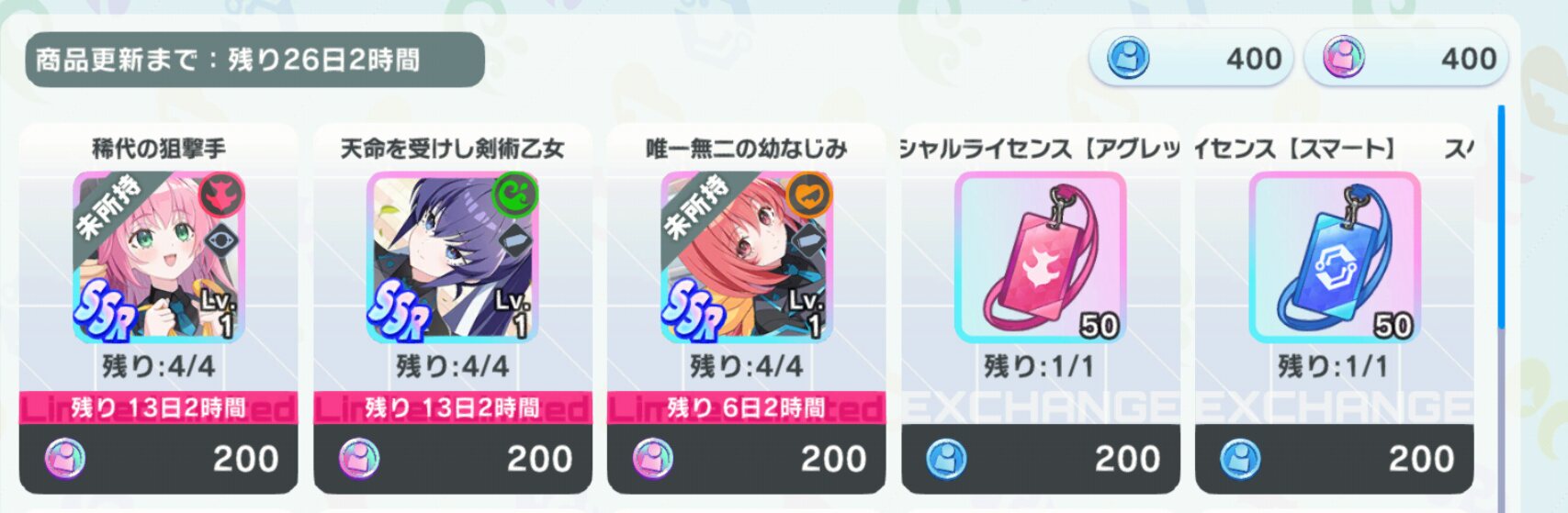
Task: Click the 残り 6日2時間 limited banner
Action: click(747, 407)
